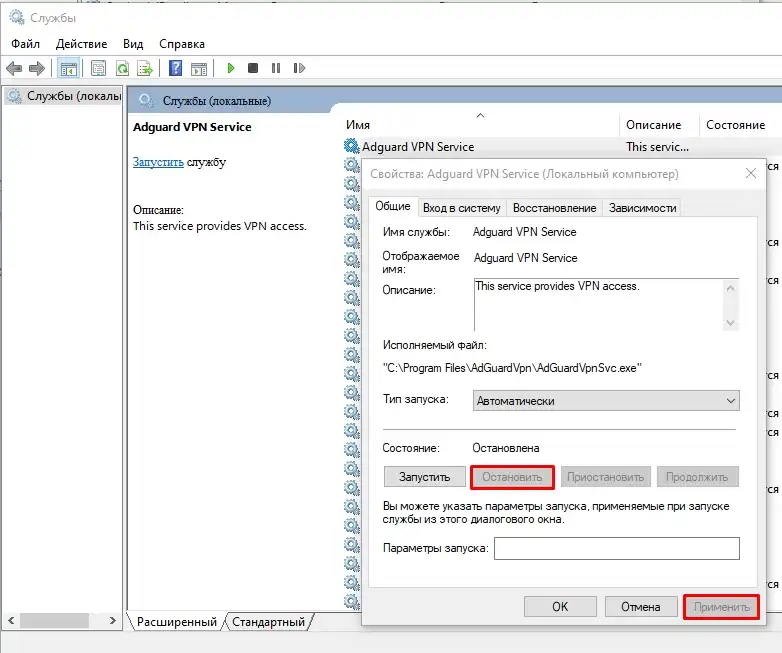The height and width of the screenshot is (653, 782).
Task: Click the Службы title bar icon
Action: point(16,17)
